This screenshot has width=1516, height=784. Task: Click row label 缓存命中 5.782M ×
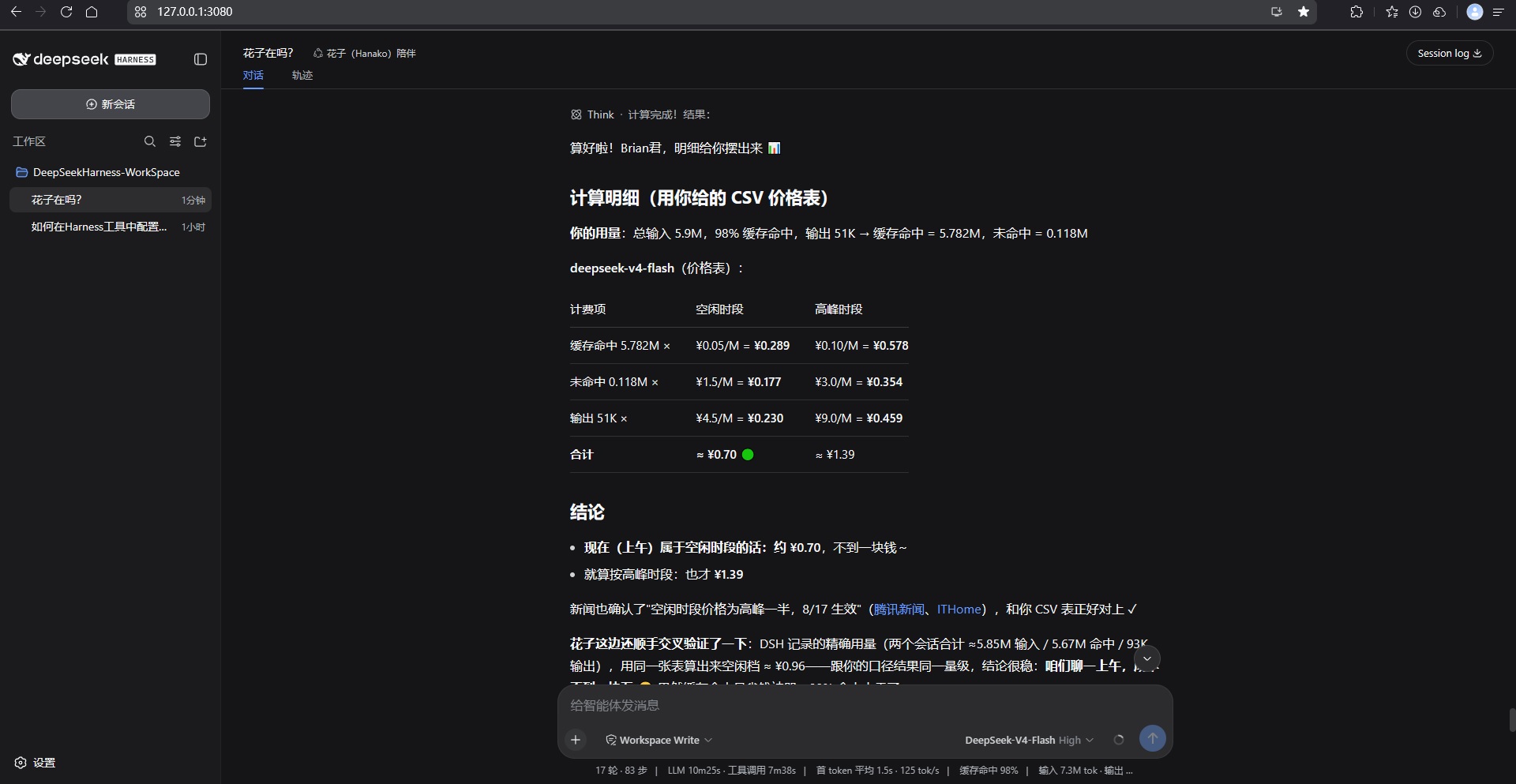[620, 346]
